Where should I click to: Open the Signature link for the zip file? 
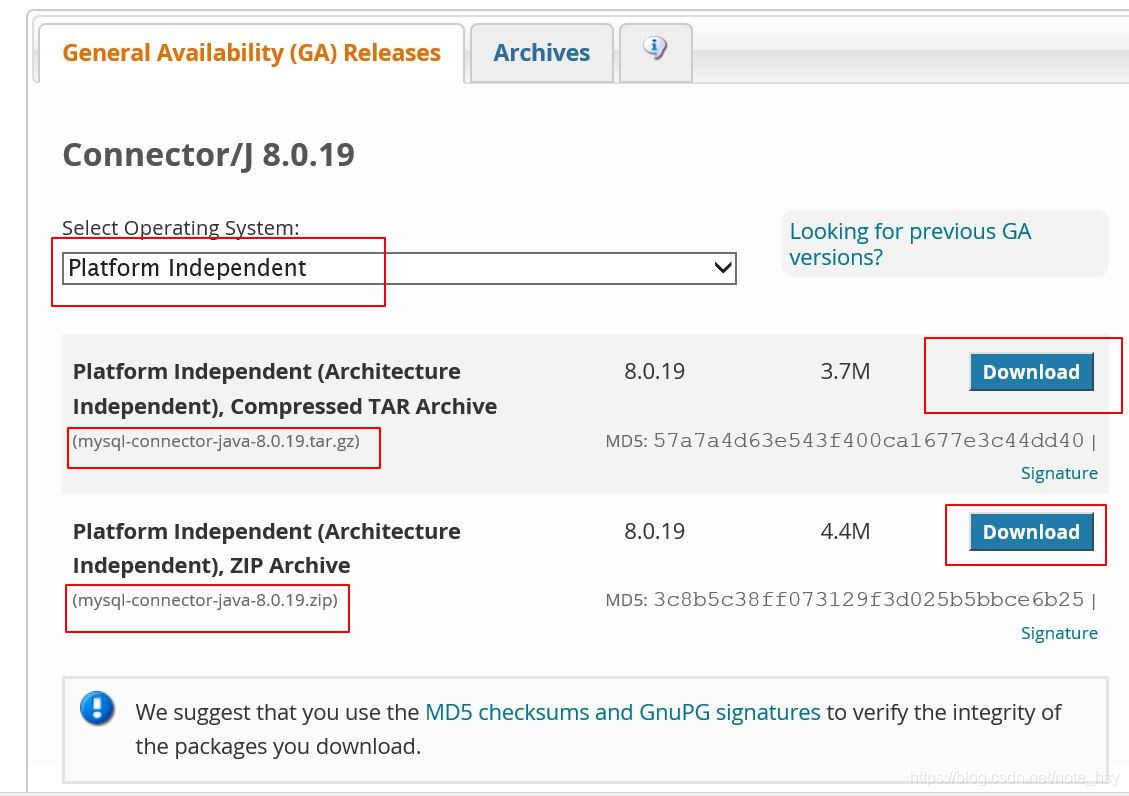[1059, 633]
